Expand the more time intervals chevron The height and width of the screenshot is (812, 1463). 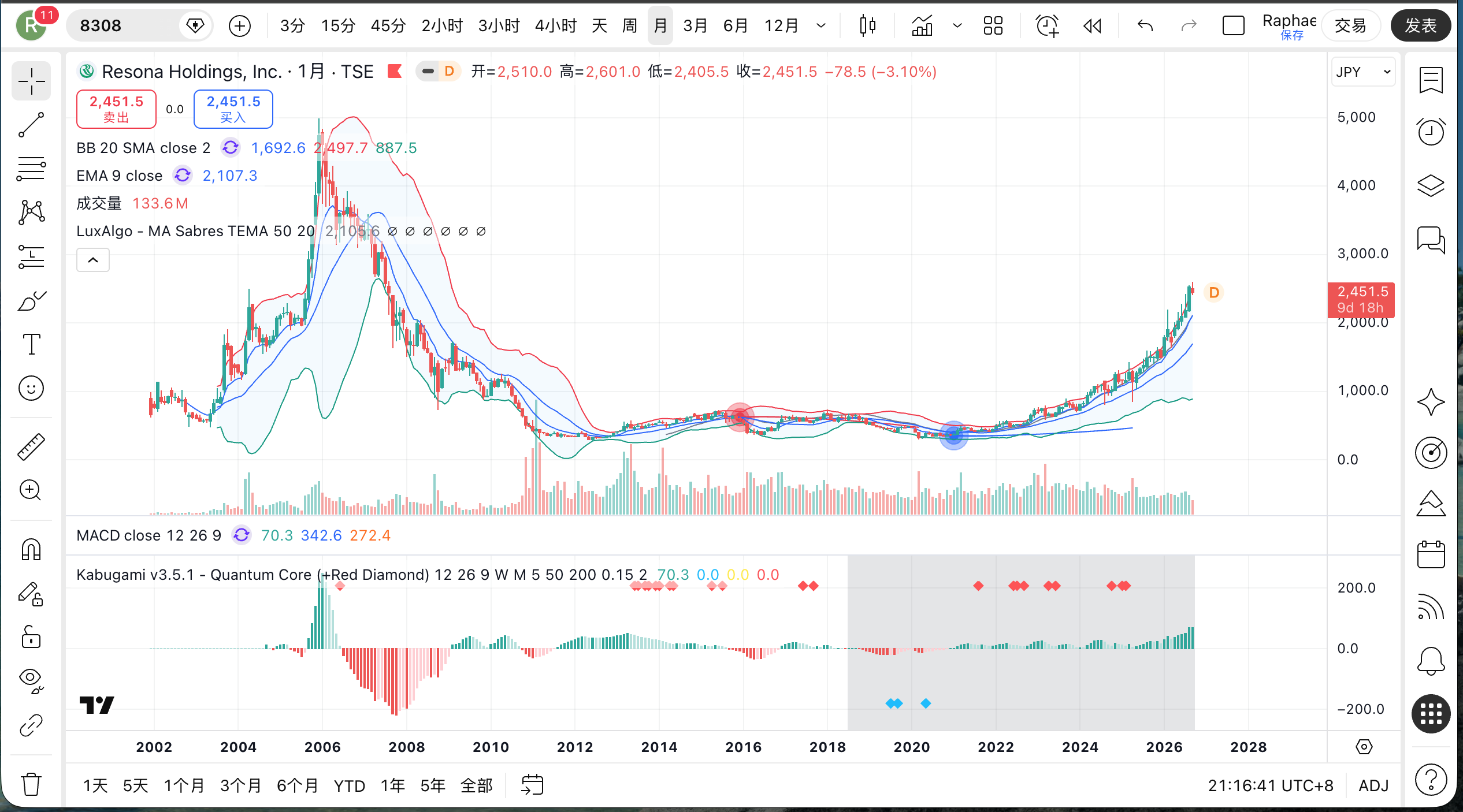point(820,26)
